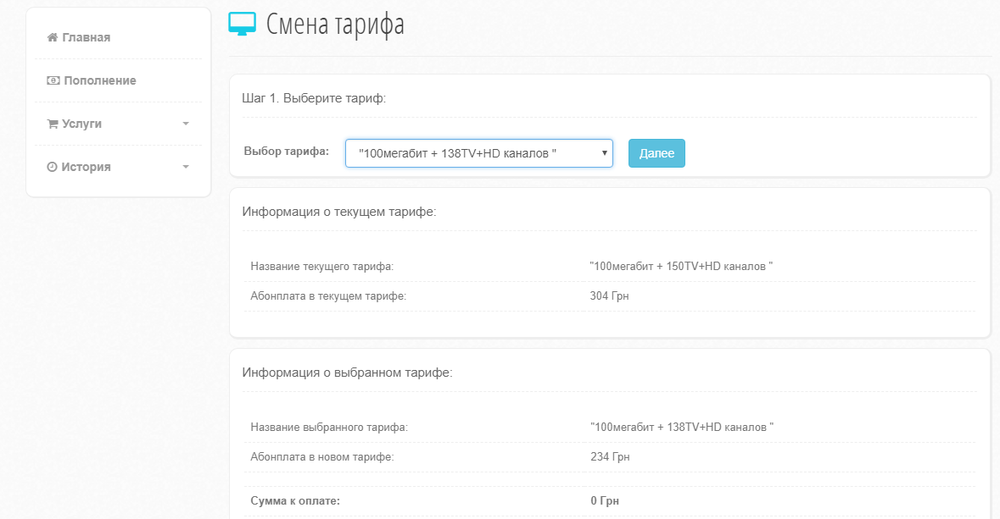Expand the История submenu caret
The image size is (1000, 519).
(186, 167)
